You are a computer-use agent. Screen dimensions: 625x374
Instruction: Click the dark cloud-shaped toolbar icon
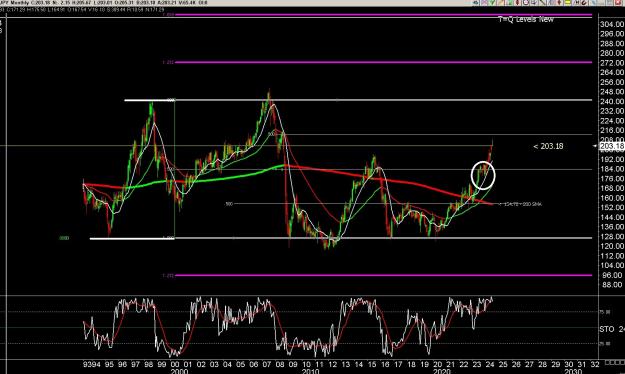click(476, 2)
